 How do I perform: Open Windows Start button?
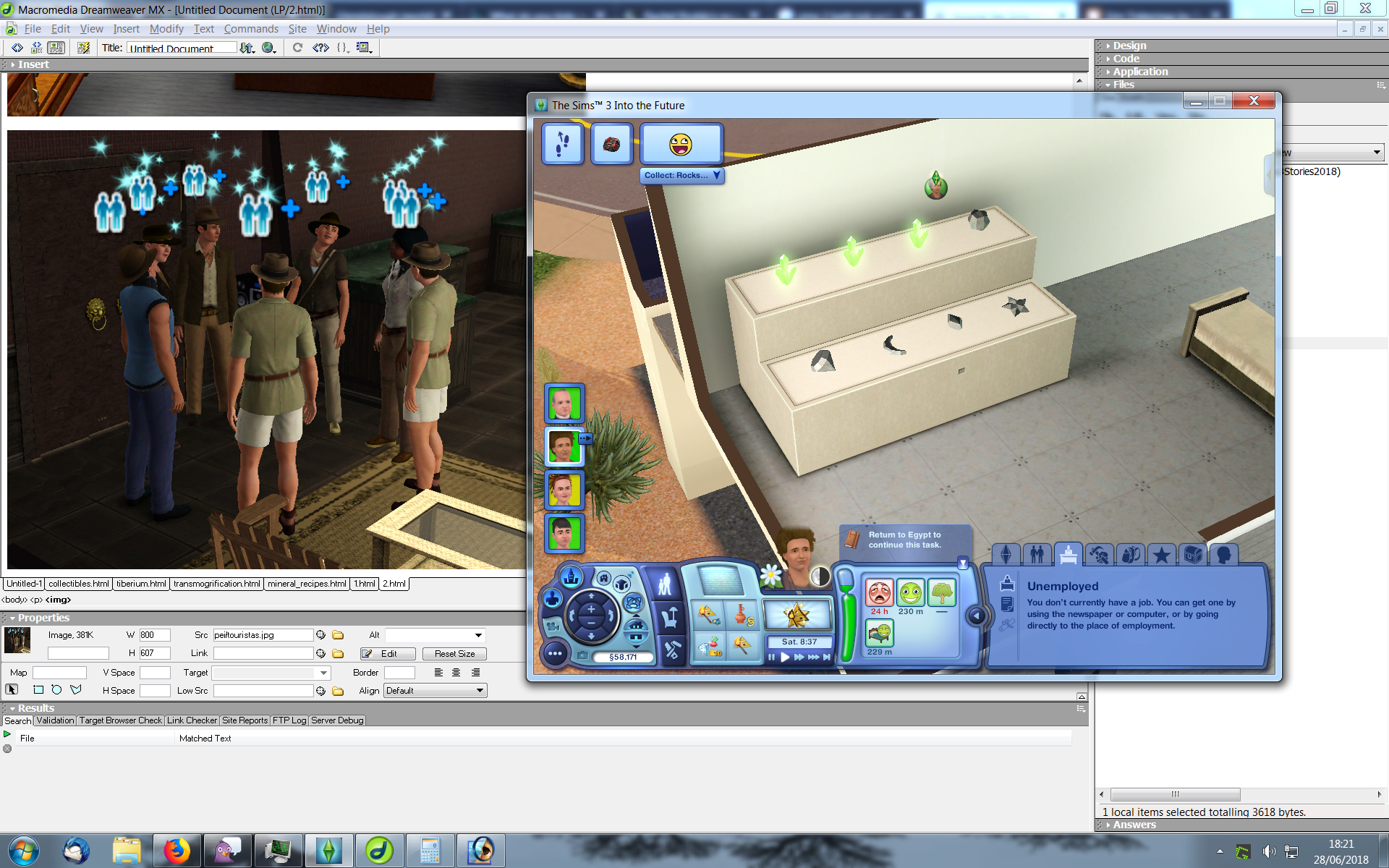click(x=24, y=851)
